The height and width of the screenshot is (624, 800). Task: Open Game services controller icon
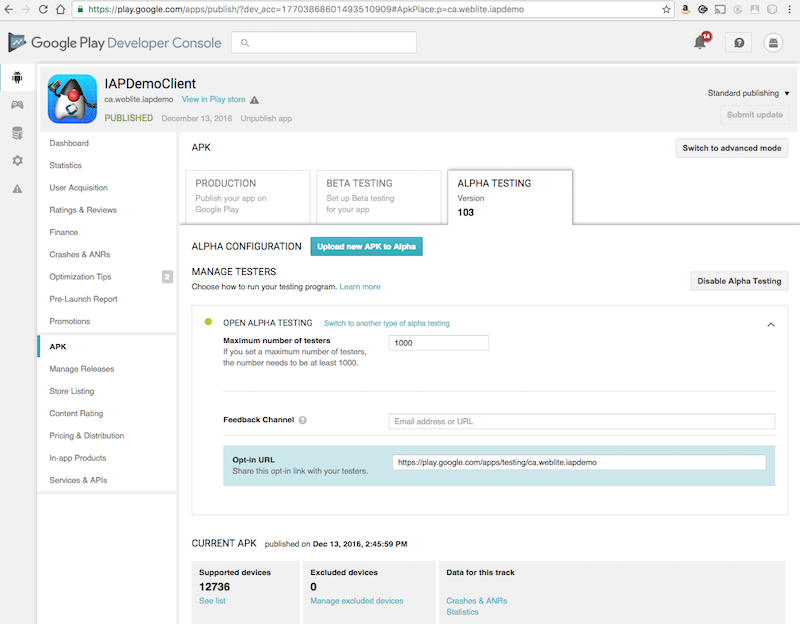pos(17,105)
